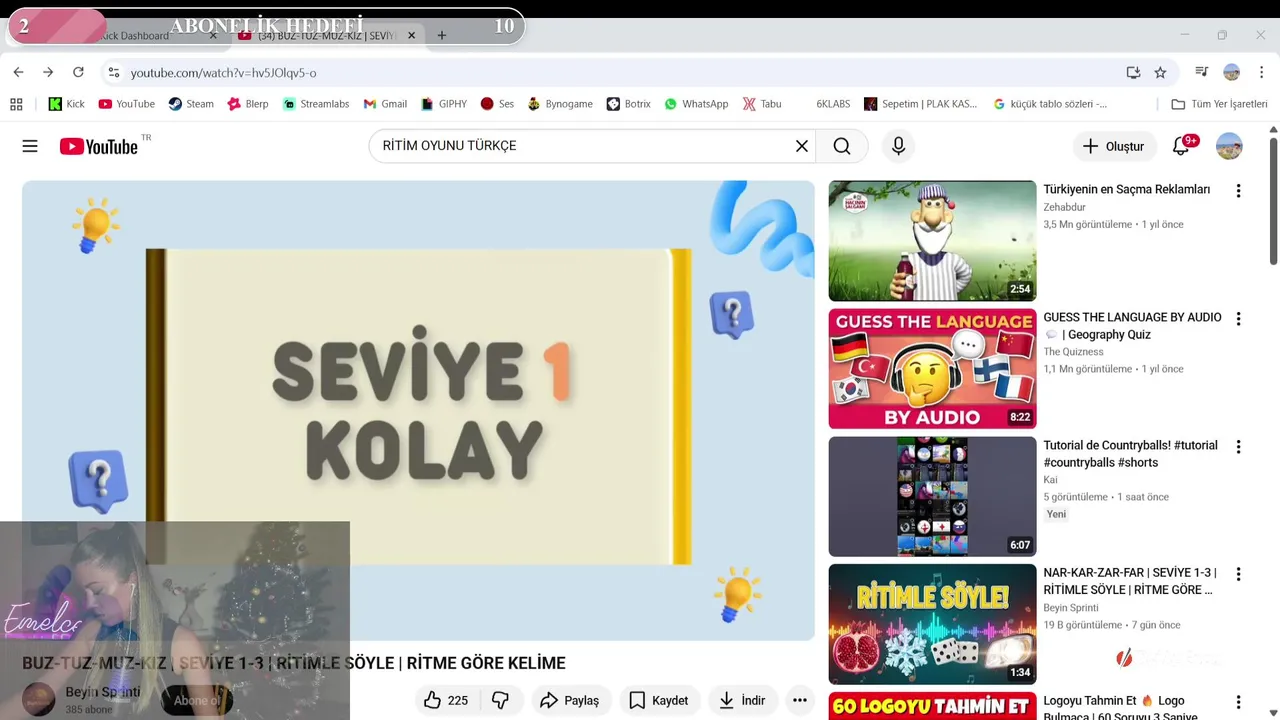Viewport: 1280px width, 720px height.
Task: Open the YouTube guide hamburger menu
Action: pyautogui.click(x=30, y=146)
